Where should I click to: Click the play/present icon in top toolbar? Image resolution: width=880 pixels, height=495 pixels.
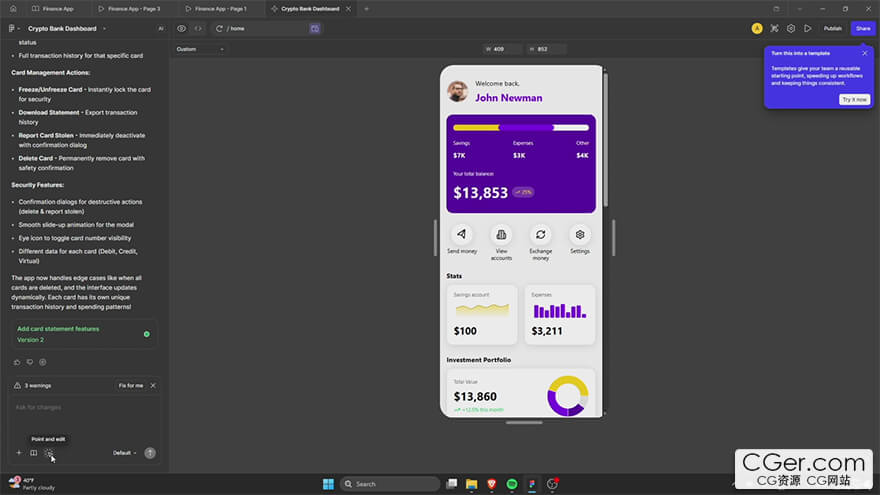(808, 28)
